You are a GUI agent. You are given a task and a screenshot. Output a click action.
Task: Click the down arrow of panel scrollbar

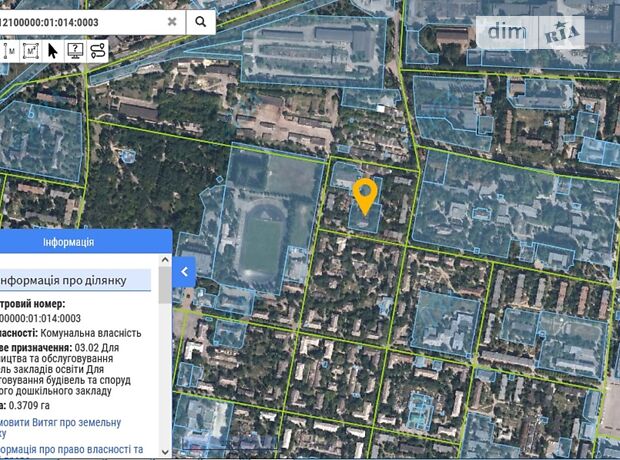pos(165,451)
